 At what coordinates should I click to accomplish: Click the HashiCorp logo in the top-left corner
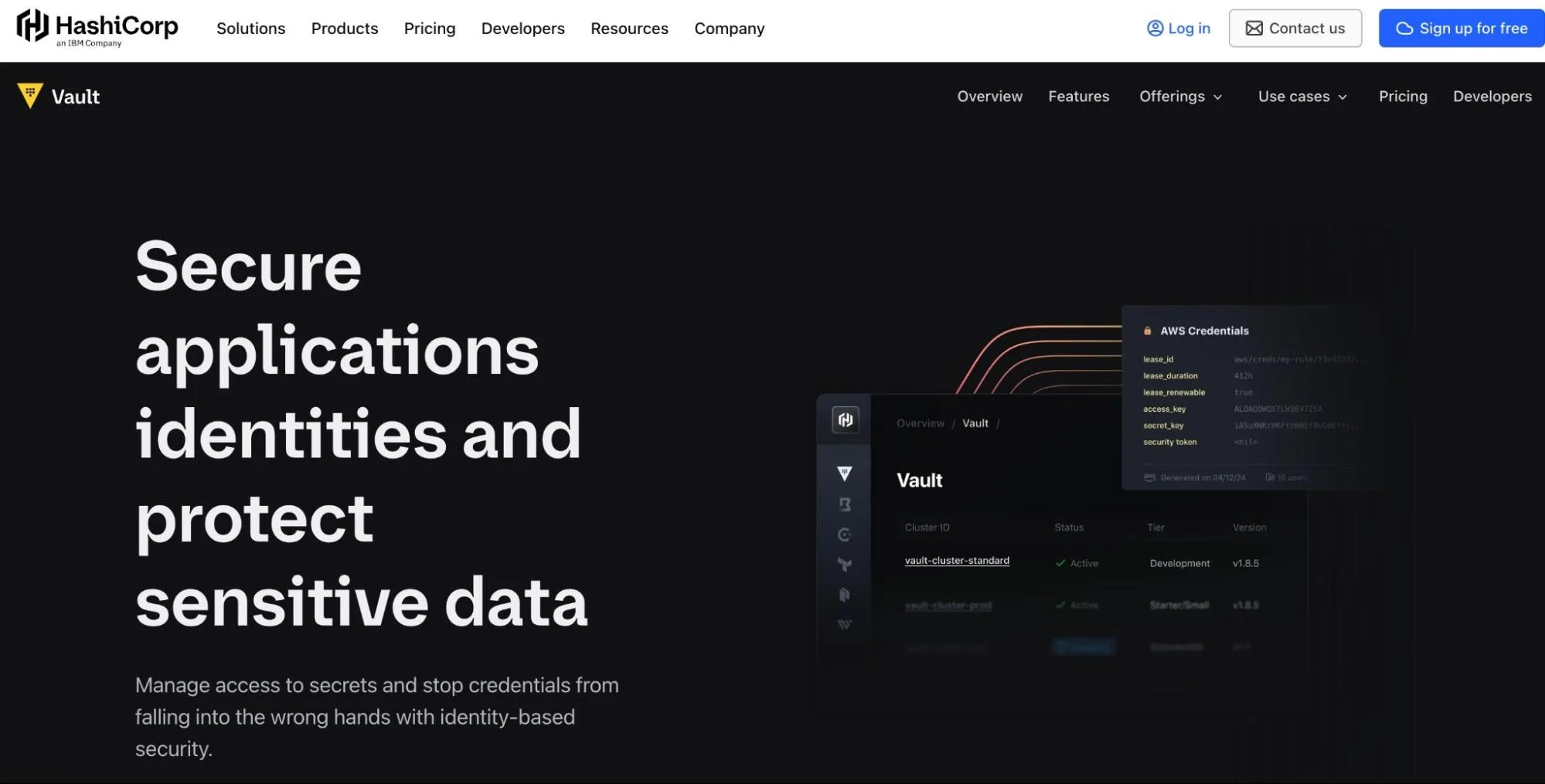[96, 28]
